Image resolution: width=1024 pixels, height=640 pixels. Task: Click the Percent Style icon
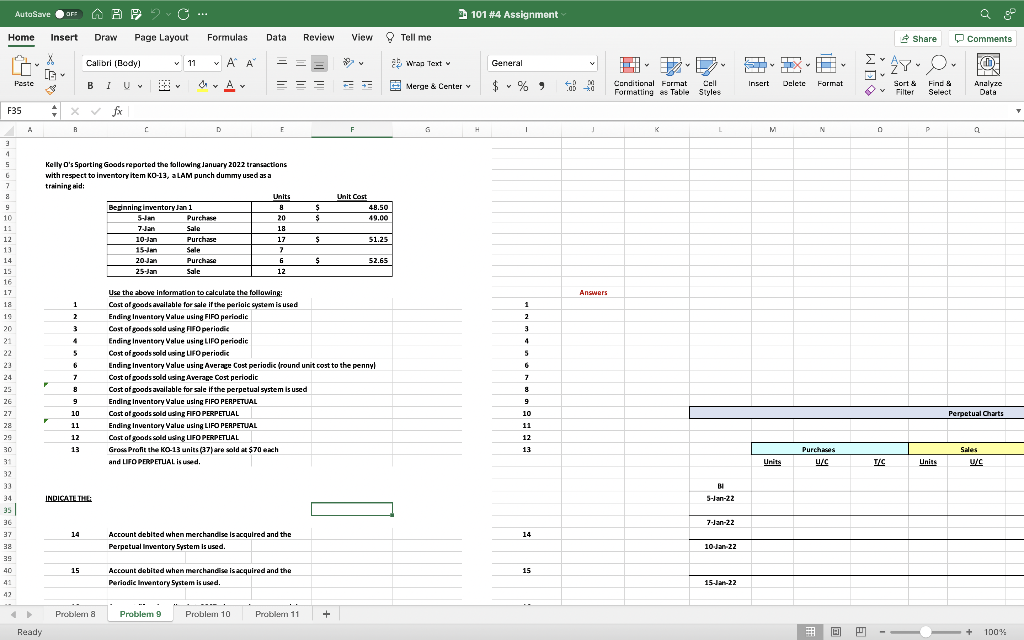click(x=523, y=86)
